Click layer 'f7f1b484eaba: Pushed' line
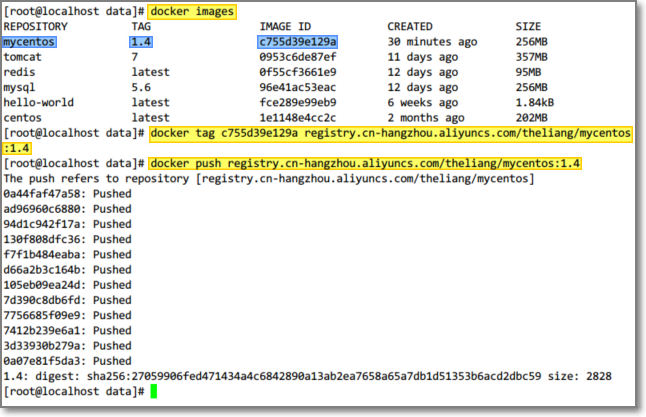Viewport: 646px width, 417px height. click(x=68, y=255)
